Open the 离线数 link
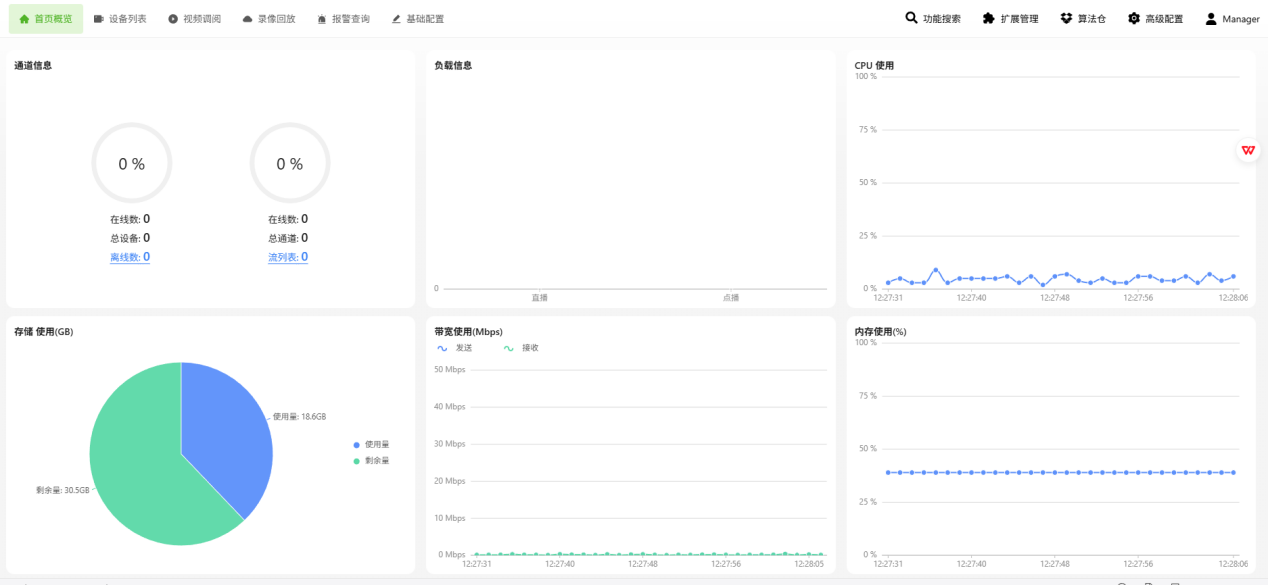1268x585 pixels. pyautogui.click(x=129, y=256)
